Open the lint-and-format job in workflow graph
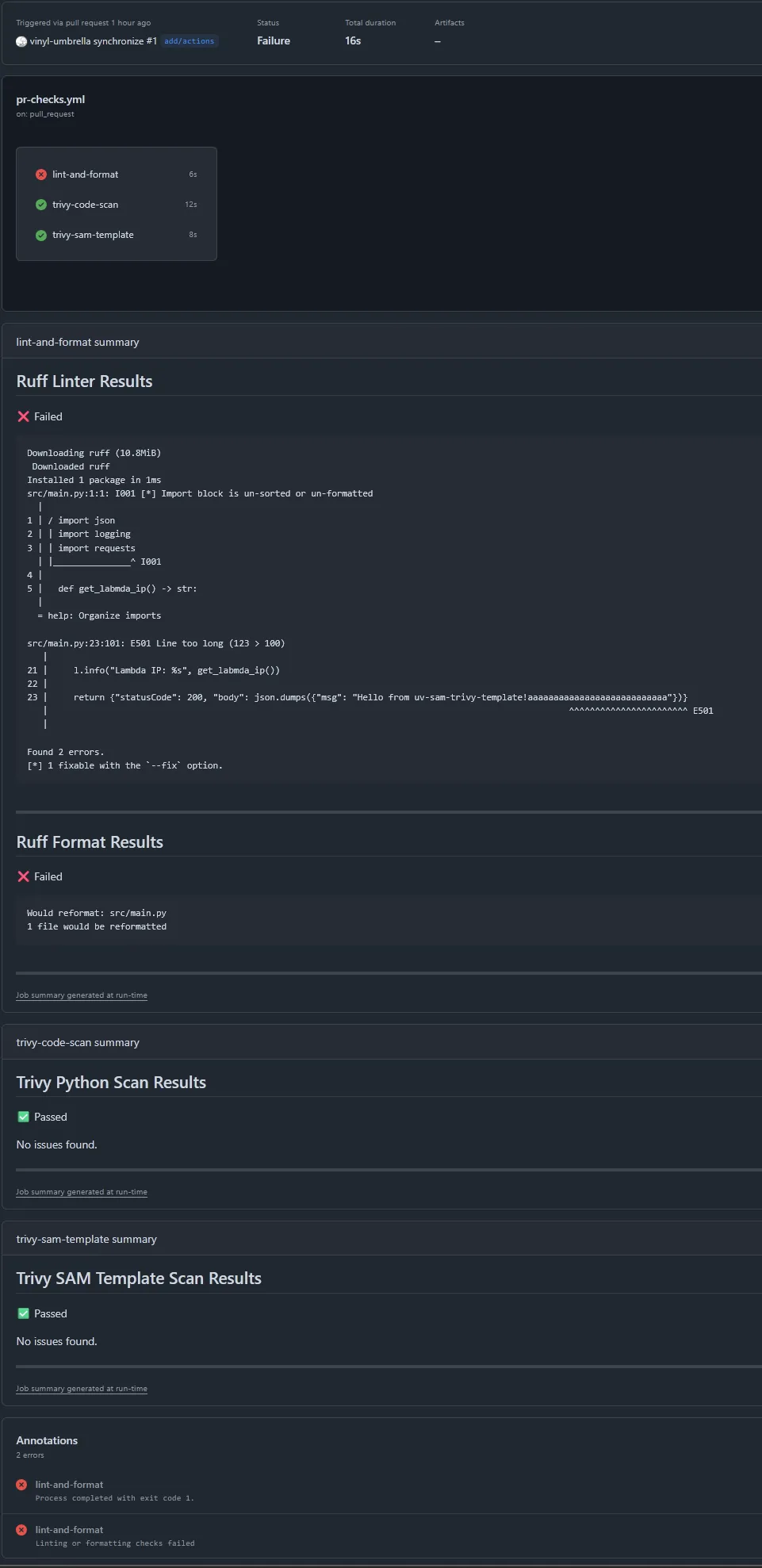Image resolution: width=762 pixels, height=1568 pixels. coord(86,174)
